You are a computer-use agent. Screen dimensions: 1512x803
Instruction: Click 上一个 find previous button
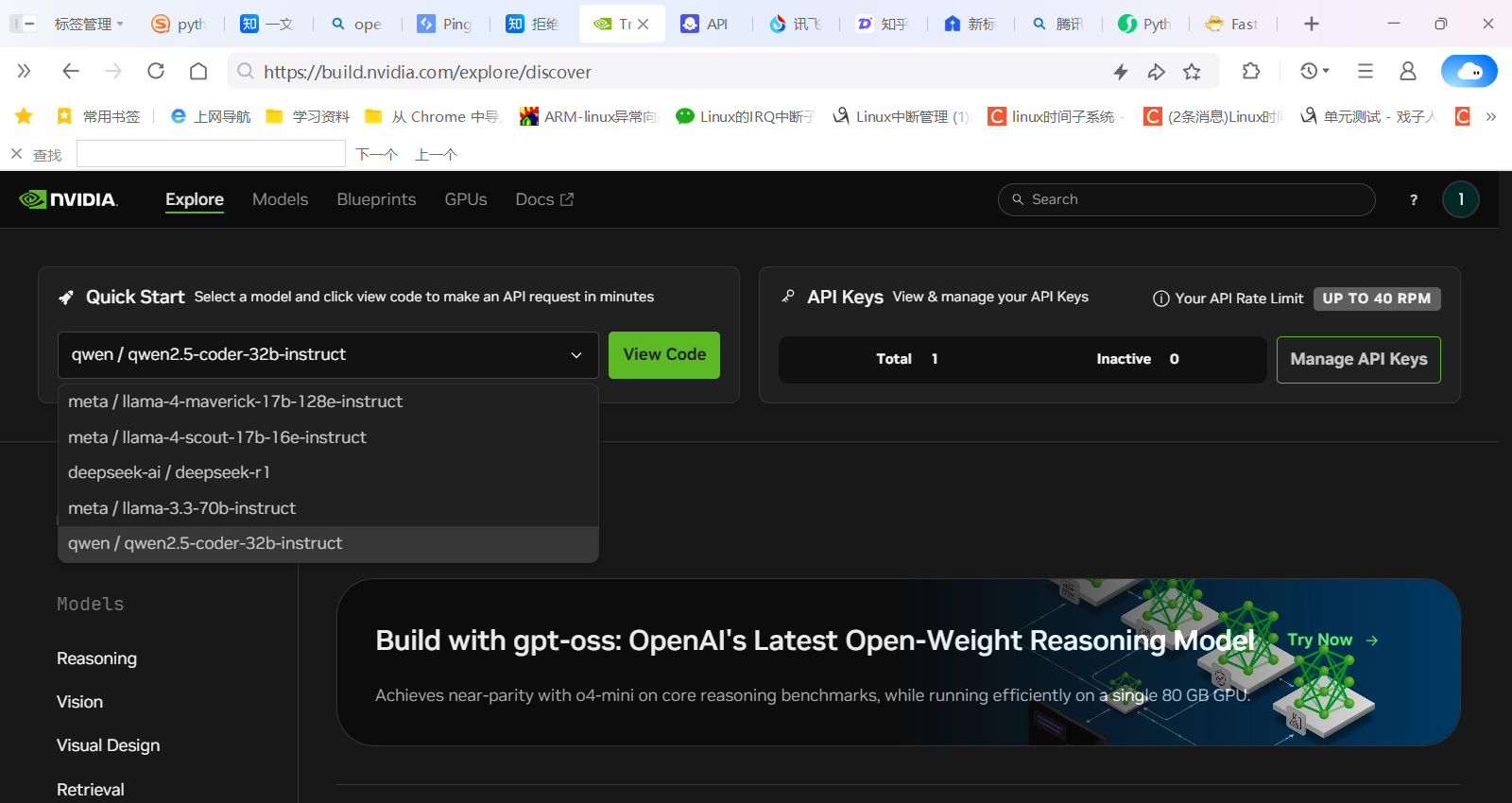[437, 154]
